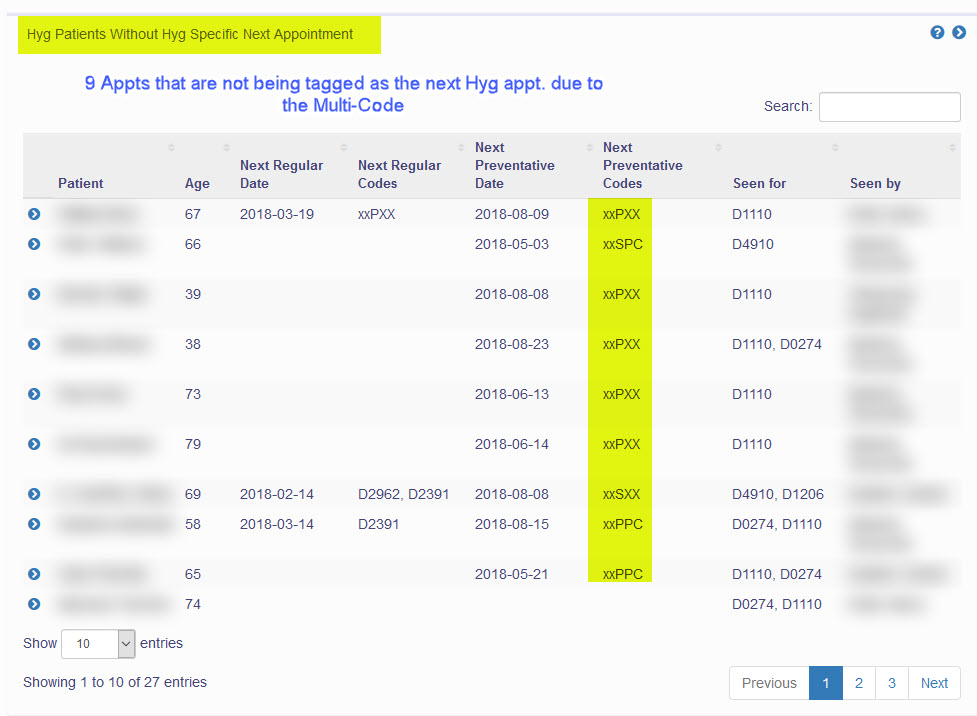Go to page 3 of results
The width and height of the screenshot is (977, 716).
click(x=891, y=683)
